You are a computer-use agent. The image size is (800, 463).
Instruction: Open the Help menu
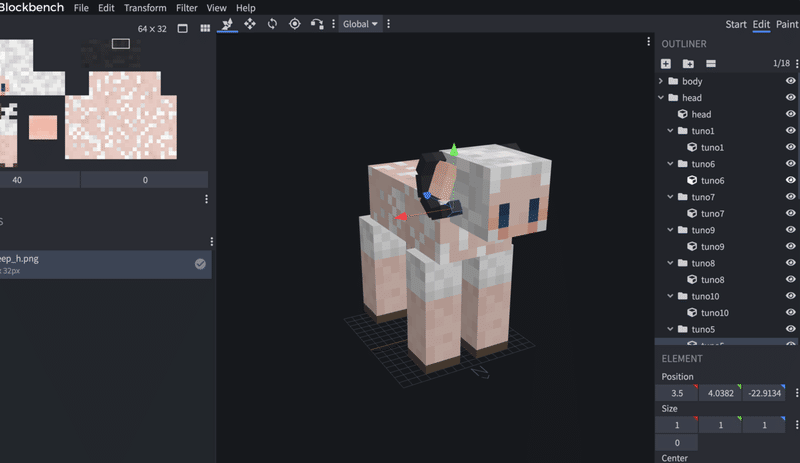(245, 8)
